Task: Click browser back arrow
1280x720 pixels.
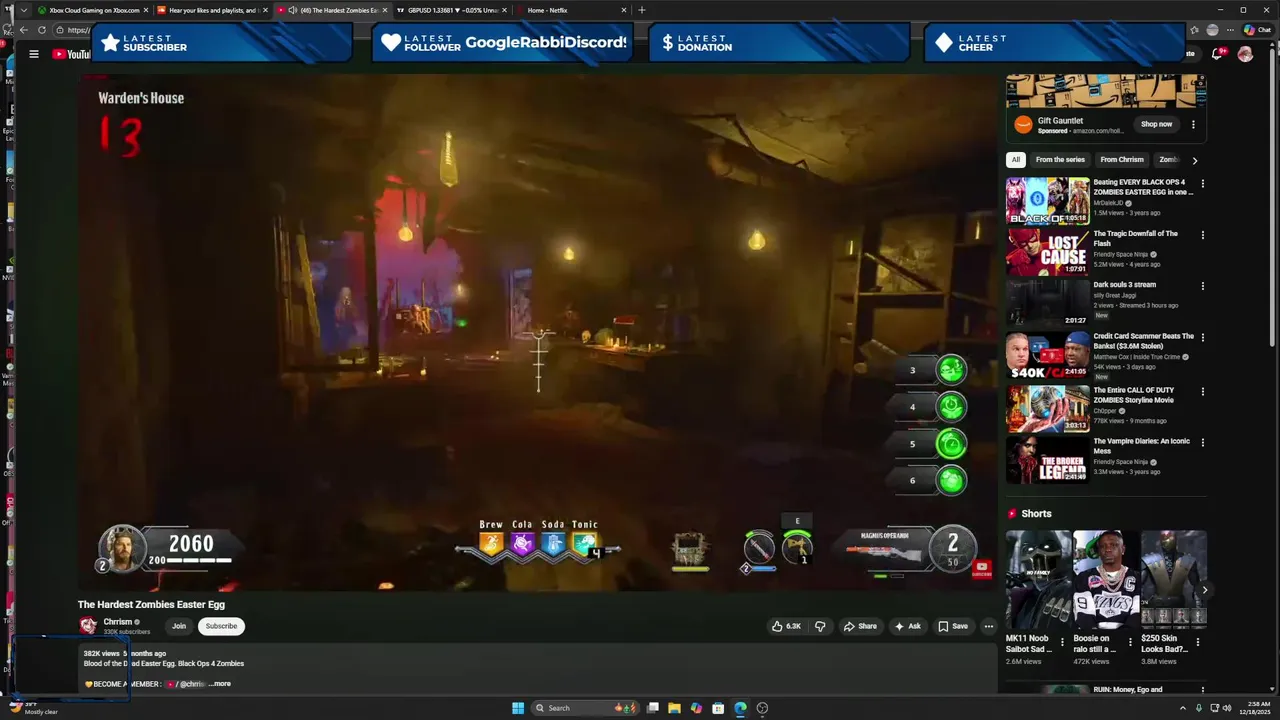Action: [23, 30]
